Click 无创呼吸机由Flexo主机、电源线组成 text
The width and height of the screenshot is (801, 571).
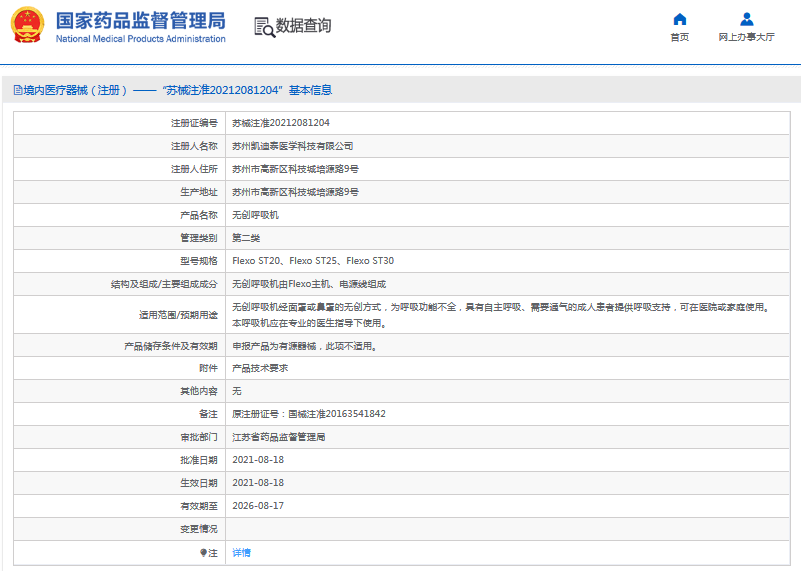(309, 284)
